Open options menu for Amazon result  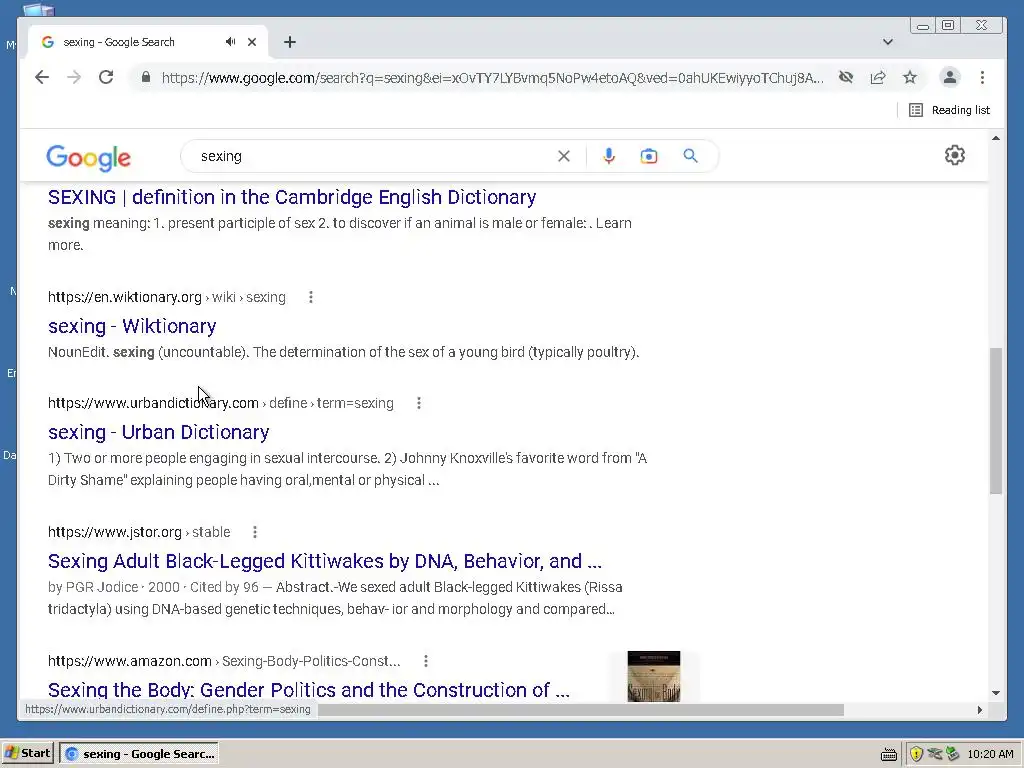click(426, 661)
